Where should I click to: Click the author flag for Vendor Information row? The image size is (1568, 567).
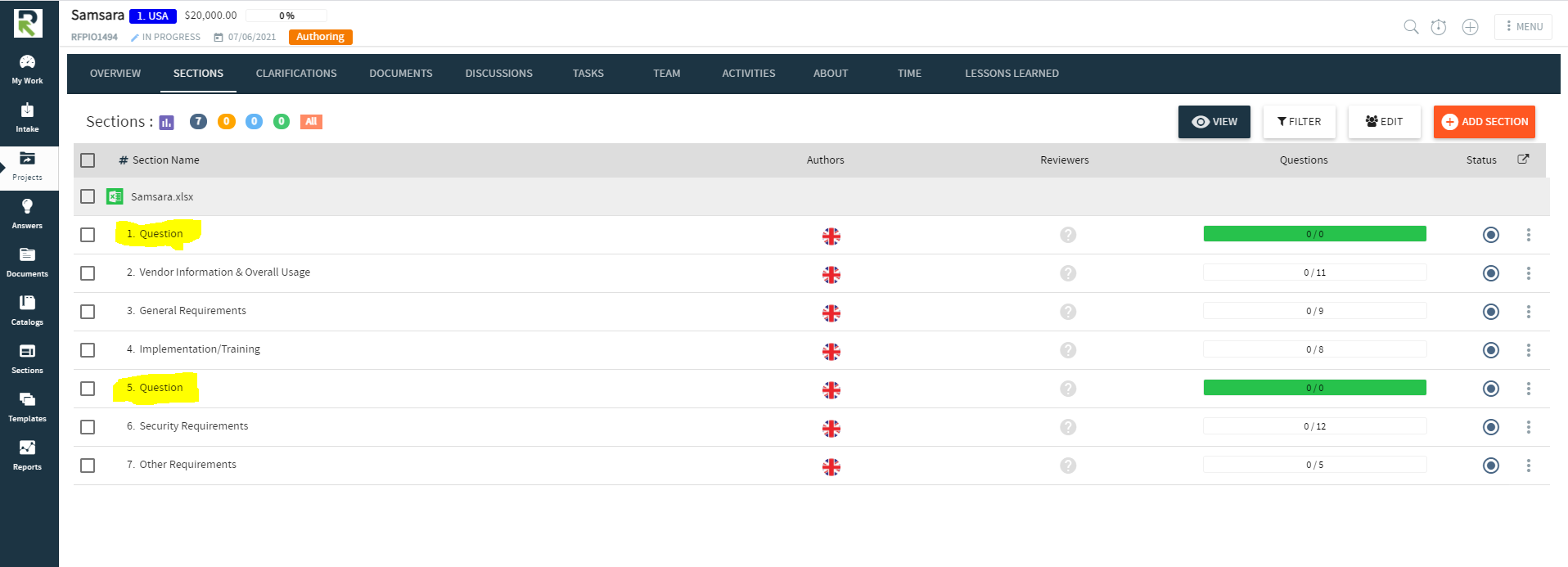[831, 275]
